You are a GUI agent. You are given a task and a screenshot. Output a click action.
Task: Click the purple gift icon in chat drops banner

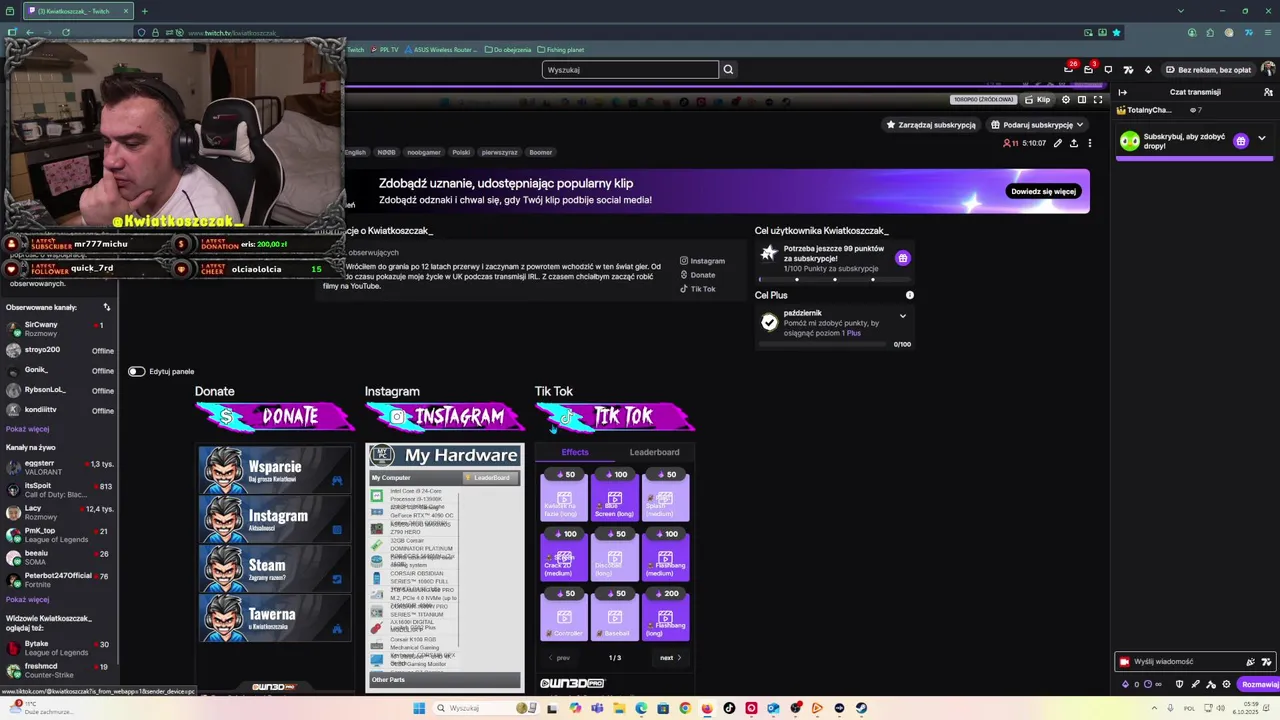pos(1241,141)
